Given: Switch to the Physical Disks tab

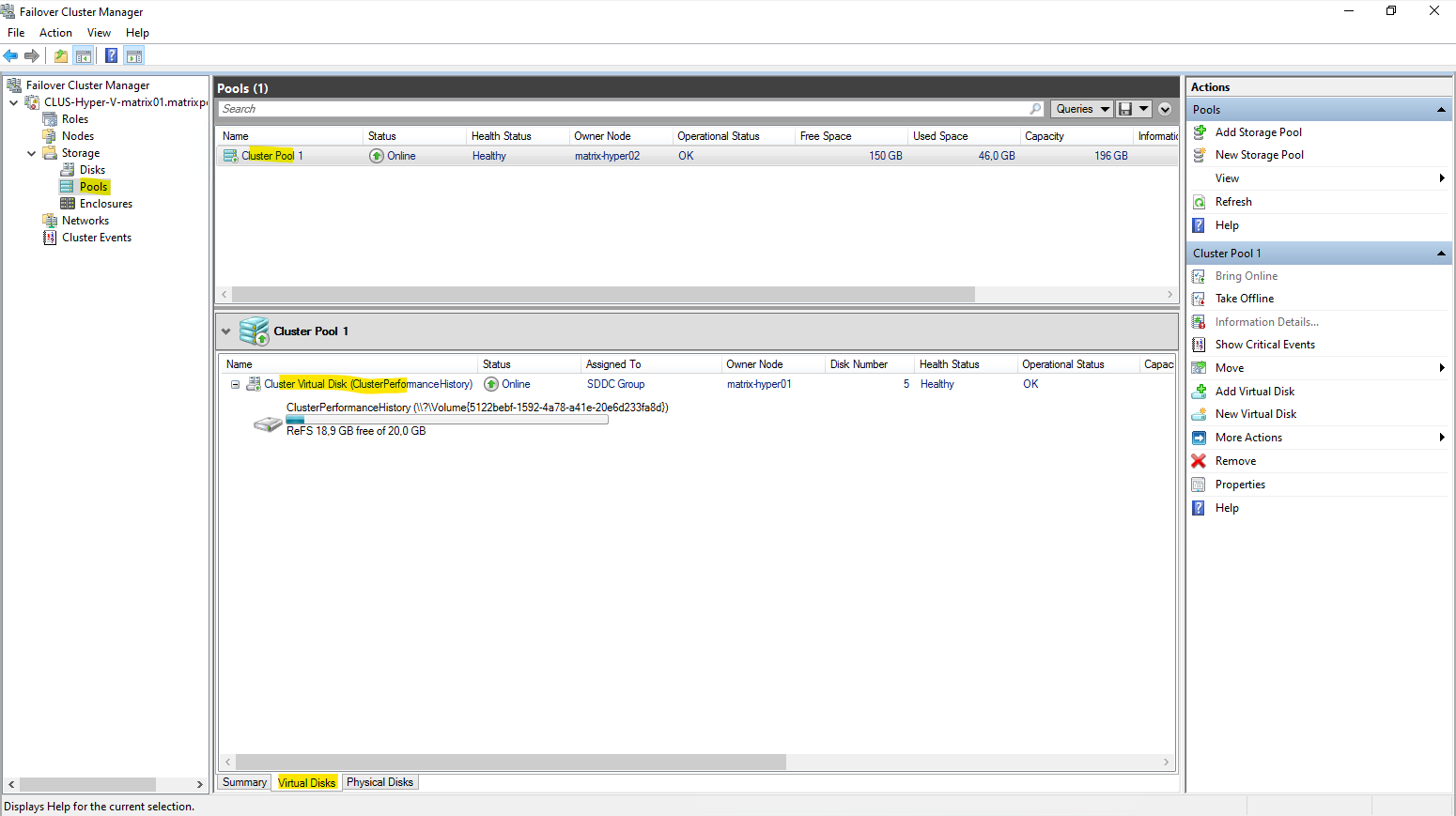Looking at the screenshot, I should [379, 782].
